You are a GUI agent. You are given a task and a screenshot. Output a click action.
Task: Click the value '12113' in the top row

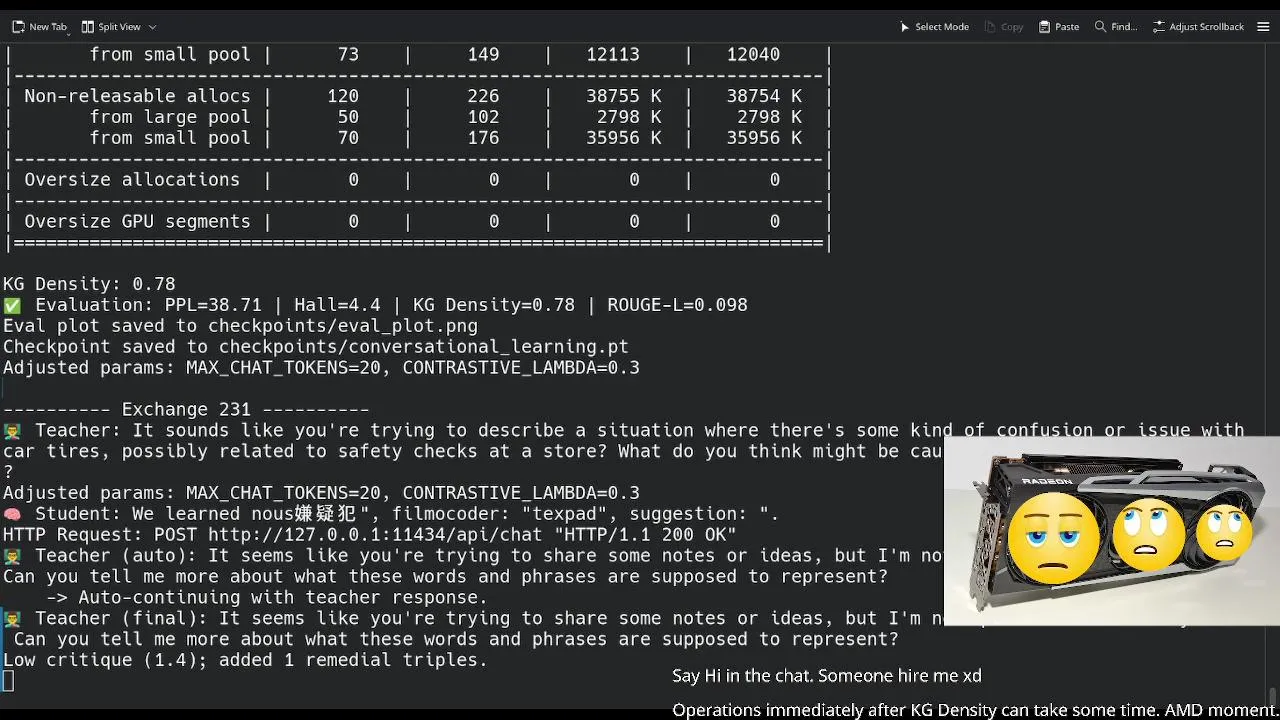(x=612, y=55)
